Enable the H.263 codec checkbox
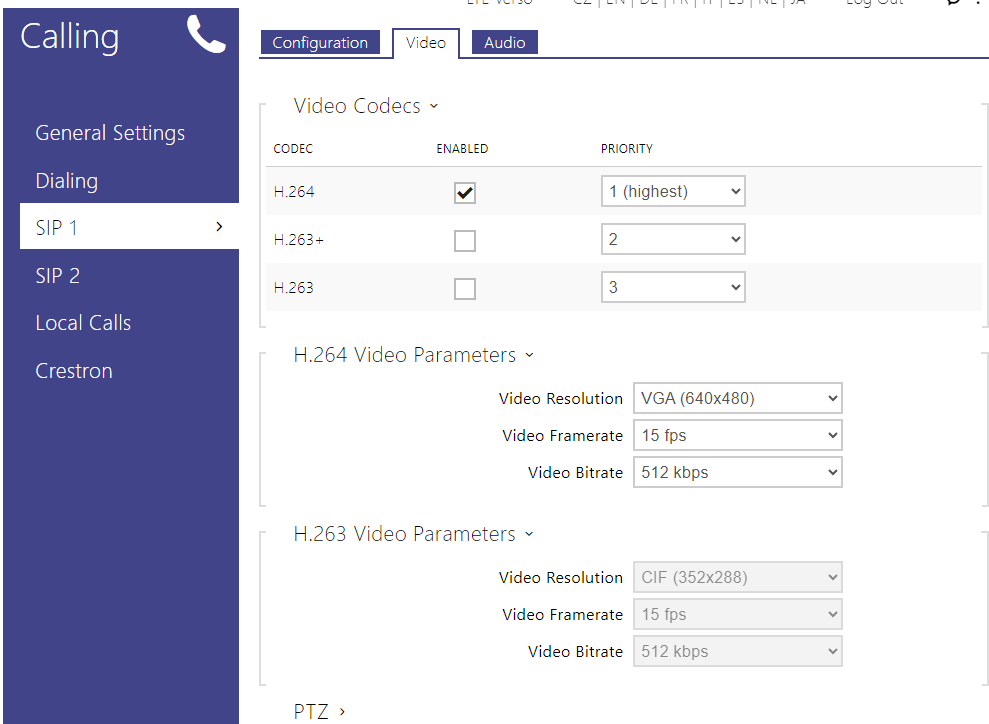The height and width of the screenshot is (724, 989). pyautogui.click(x=464, y=289)
